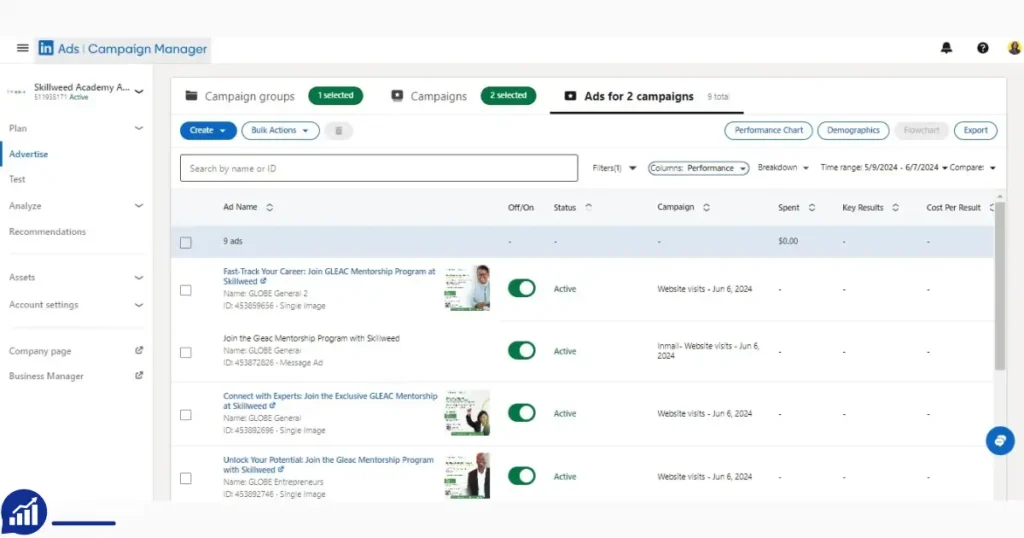
Task: Expand the Assets section
Action: [x=138, y=277]
